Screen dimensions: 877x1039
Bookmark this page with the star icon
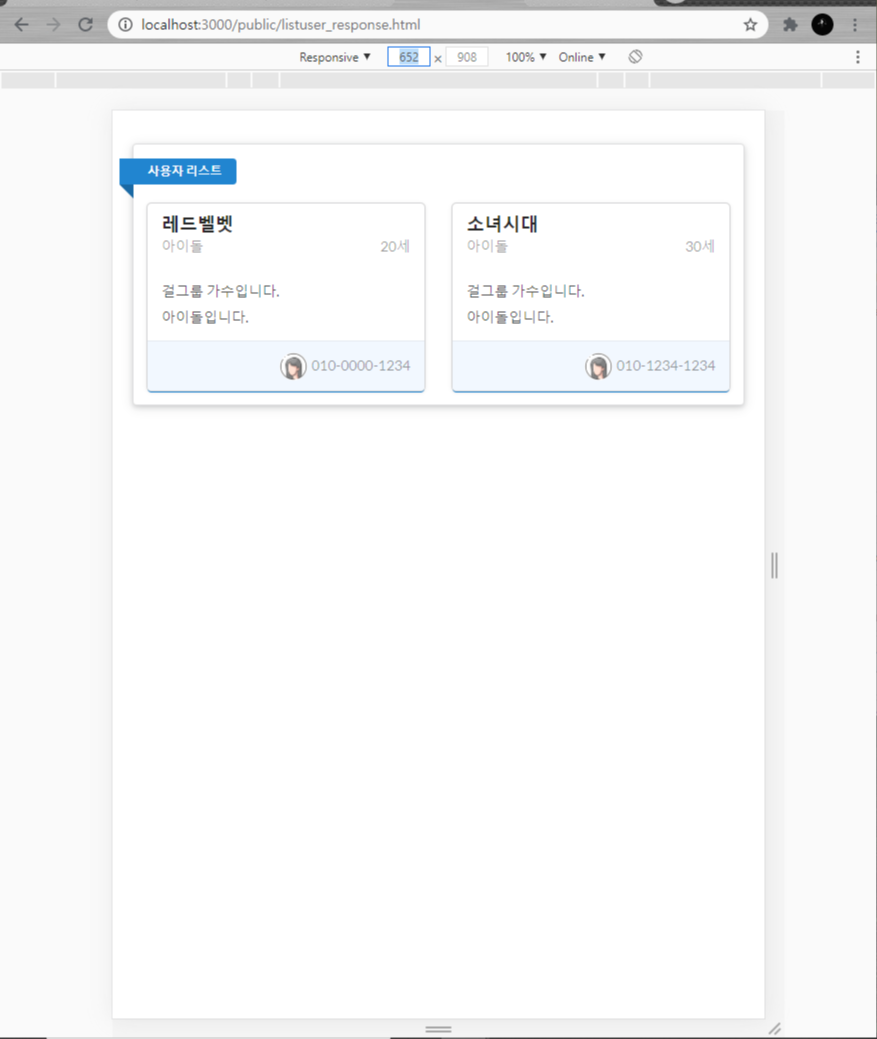(x=750, y=25)
